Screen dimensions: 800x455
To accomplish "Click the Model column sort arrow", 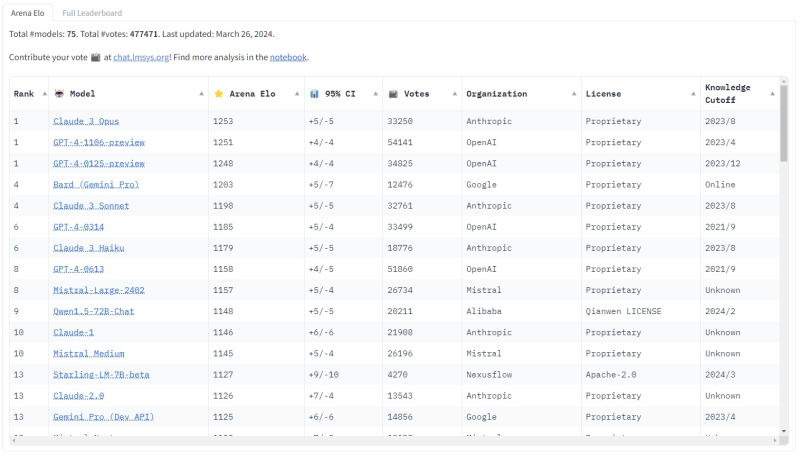I will (x=199, y=94).
